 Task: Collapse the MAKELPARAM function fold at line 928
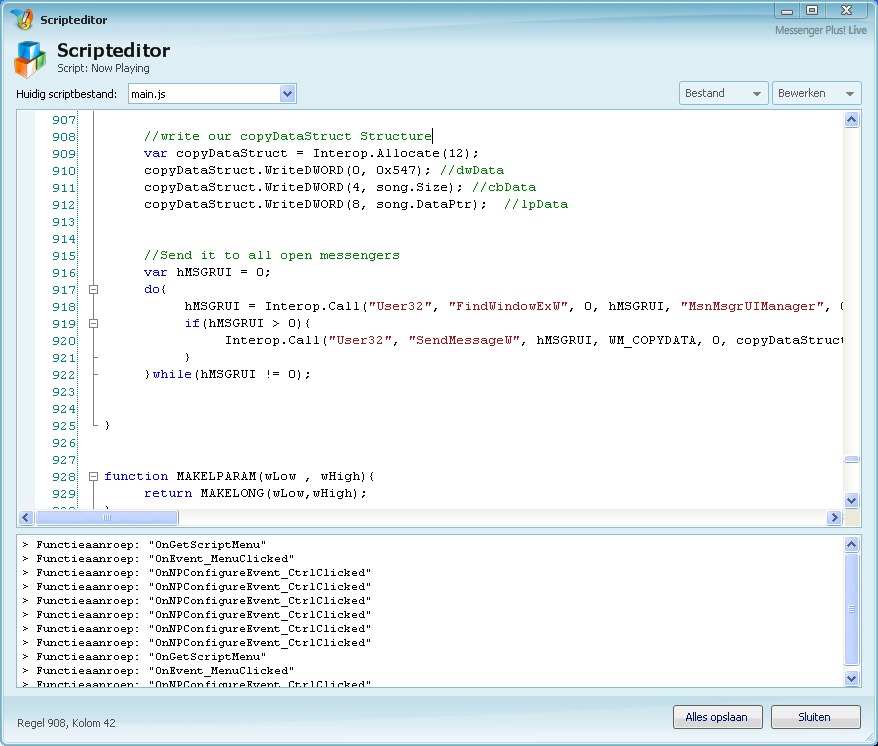94,477
